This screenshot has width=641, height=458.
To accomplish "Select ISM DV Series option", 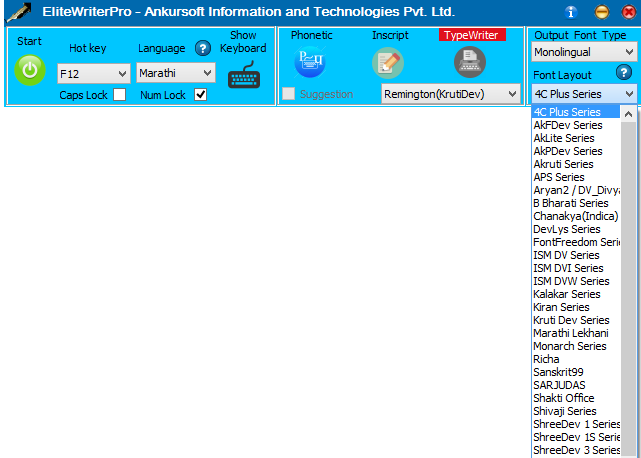I will [x=576, y=255].
